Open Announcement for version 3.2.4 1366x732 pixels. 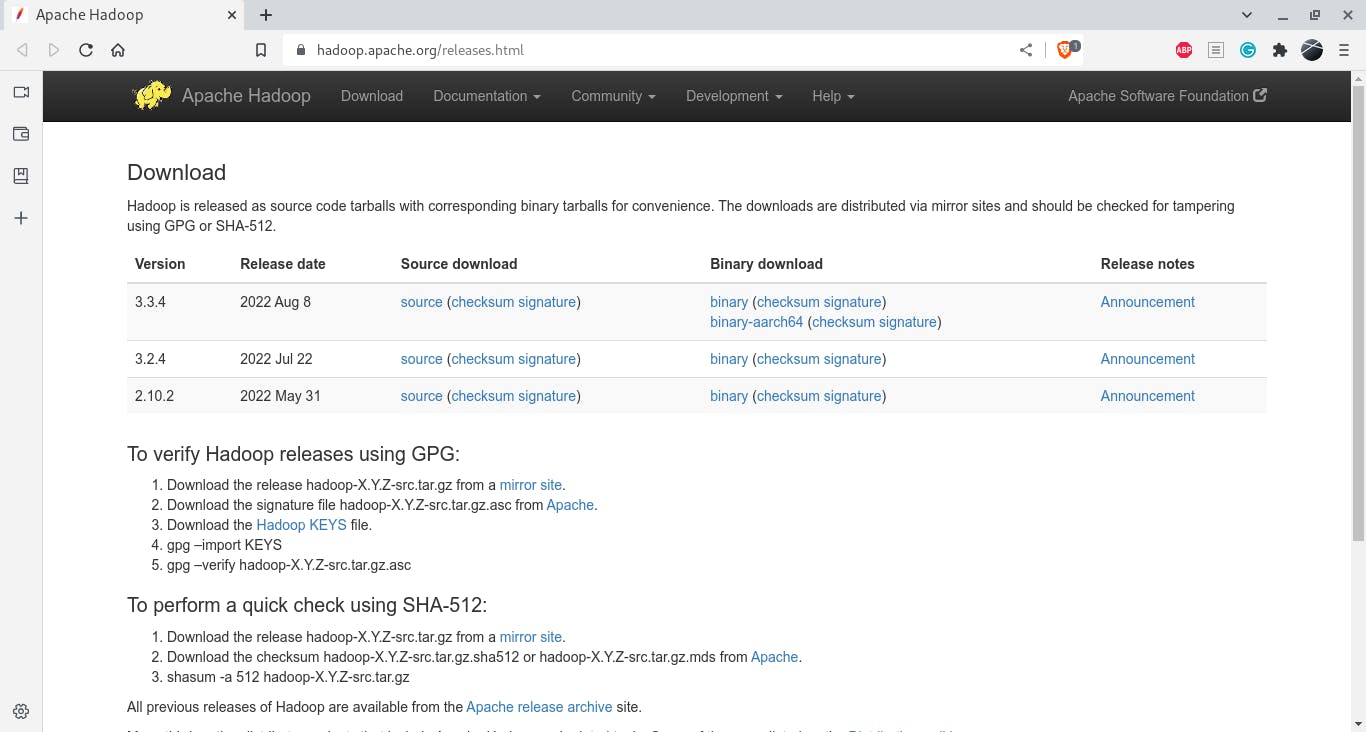click(1148, 359)
